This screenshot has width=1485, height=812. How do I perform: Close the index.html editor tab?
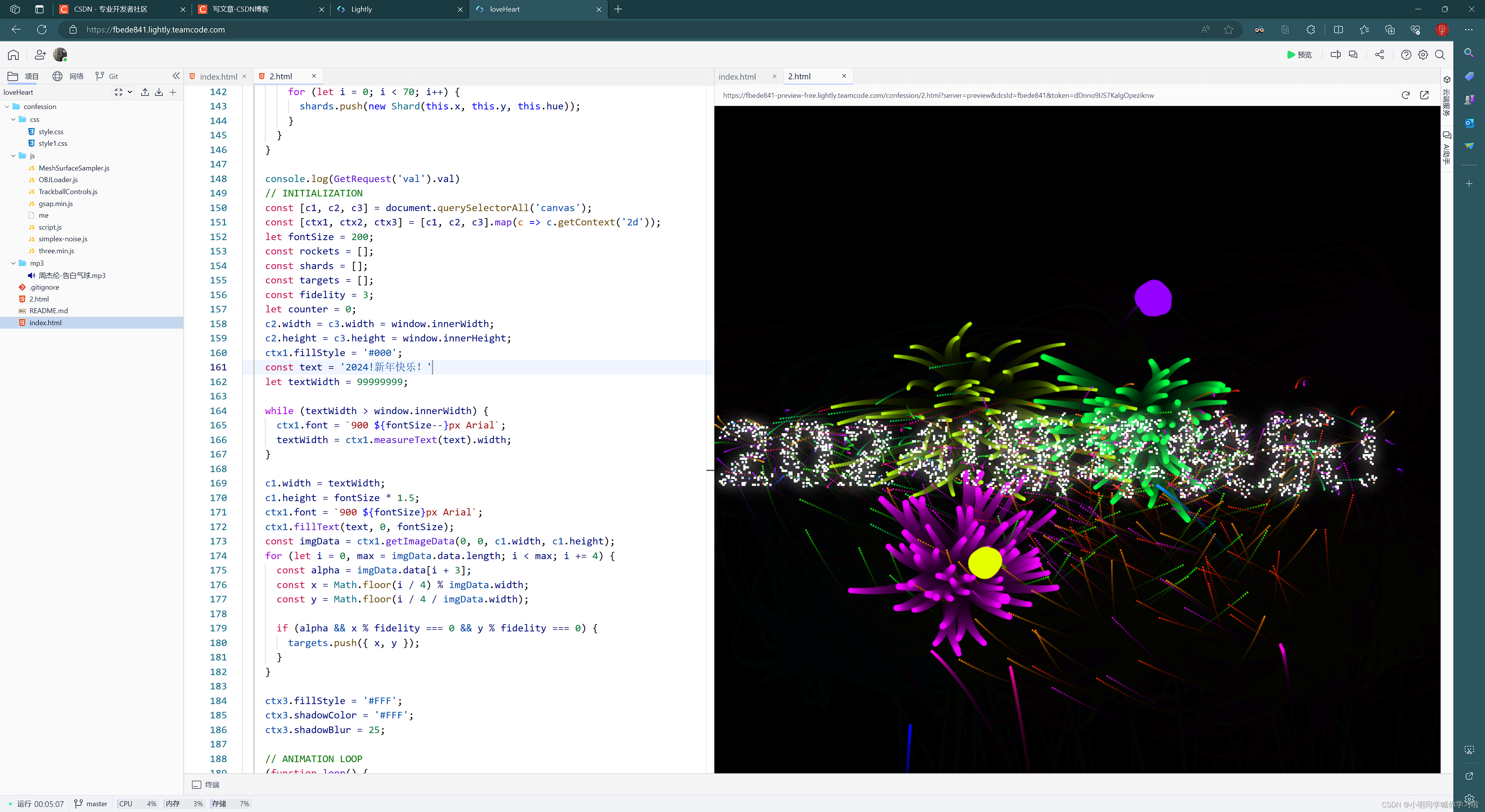coord(244,76)
